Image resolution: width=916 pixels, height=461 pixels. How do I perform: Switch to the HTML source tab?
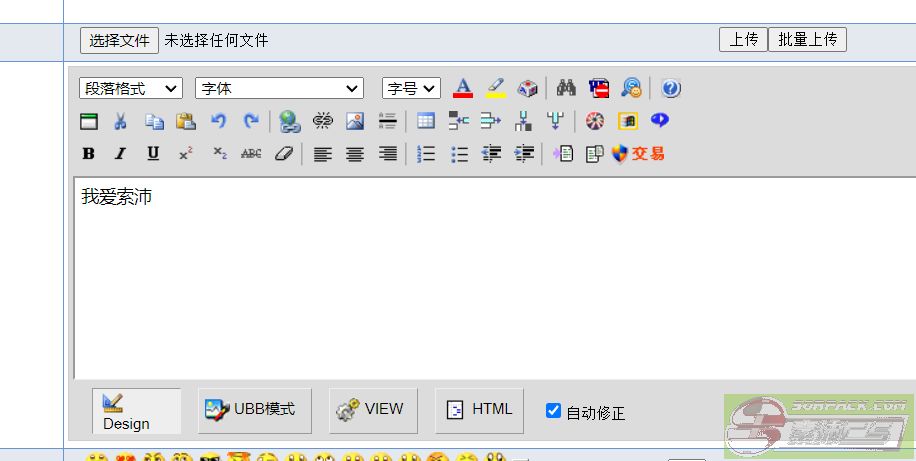pos(479,410)
